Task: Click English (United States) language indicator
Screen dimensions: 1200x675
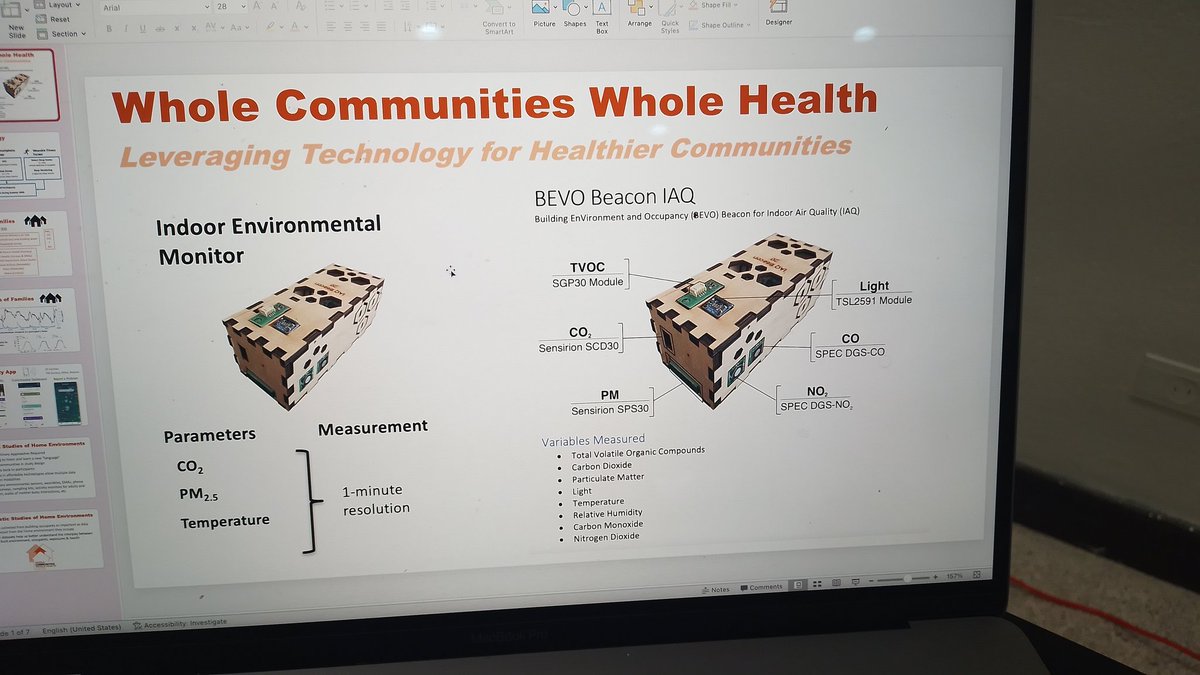Action: (x=82, y=628)
